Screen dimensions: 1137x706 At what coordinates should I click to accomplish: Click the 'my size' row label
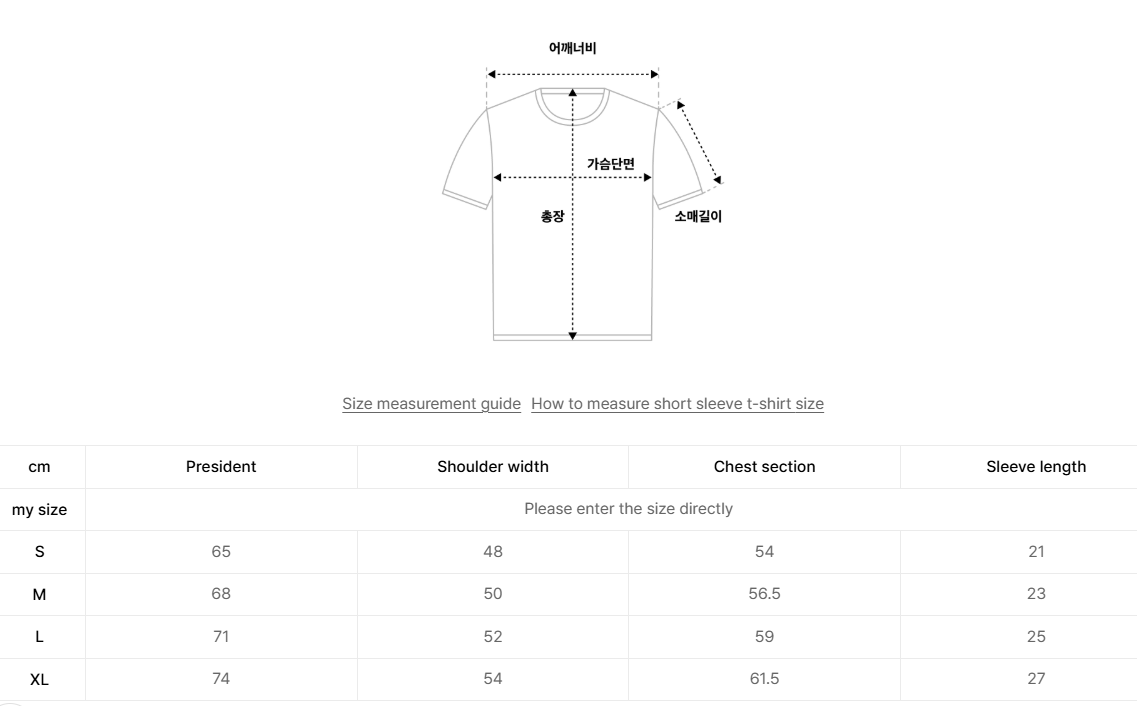point(39,510)
